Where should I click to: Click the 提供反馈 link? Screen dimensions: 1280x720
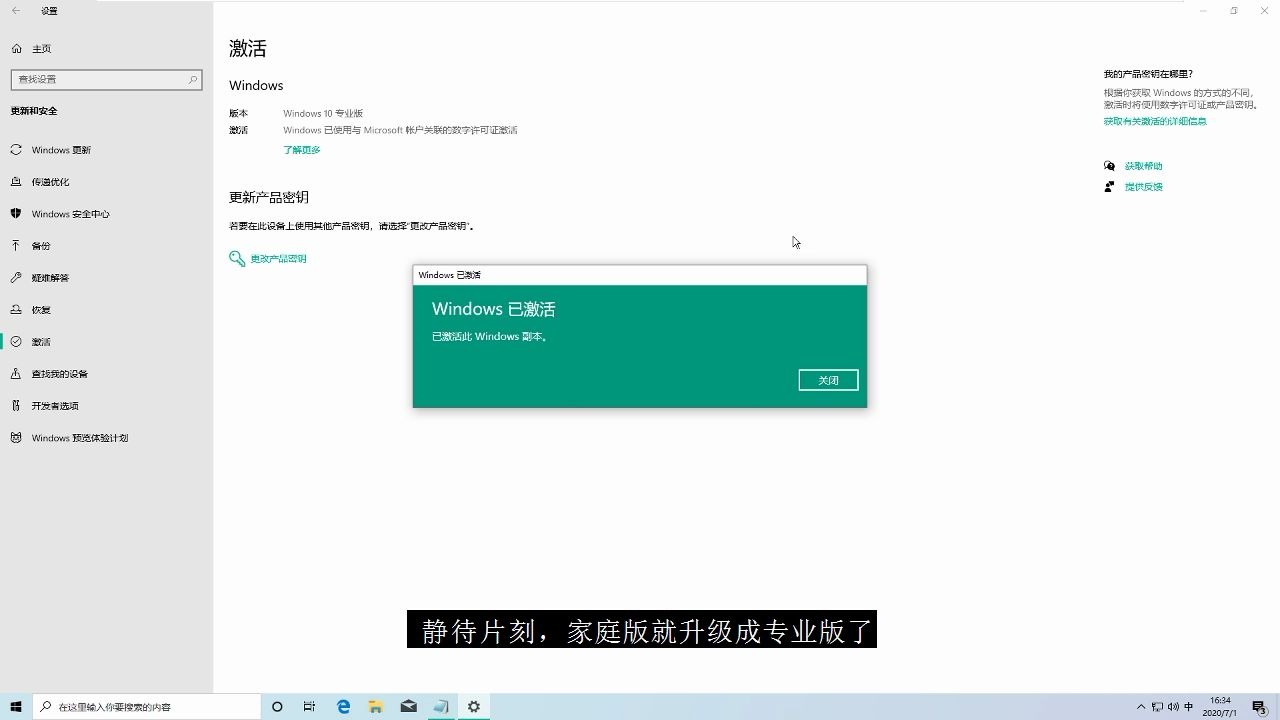tap(1143, 187)
